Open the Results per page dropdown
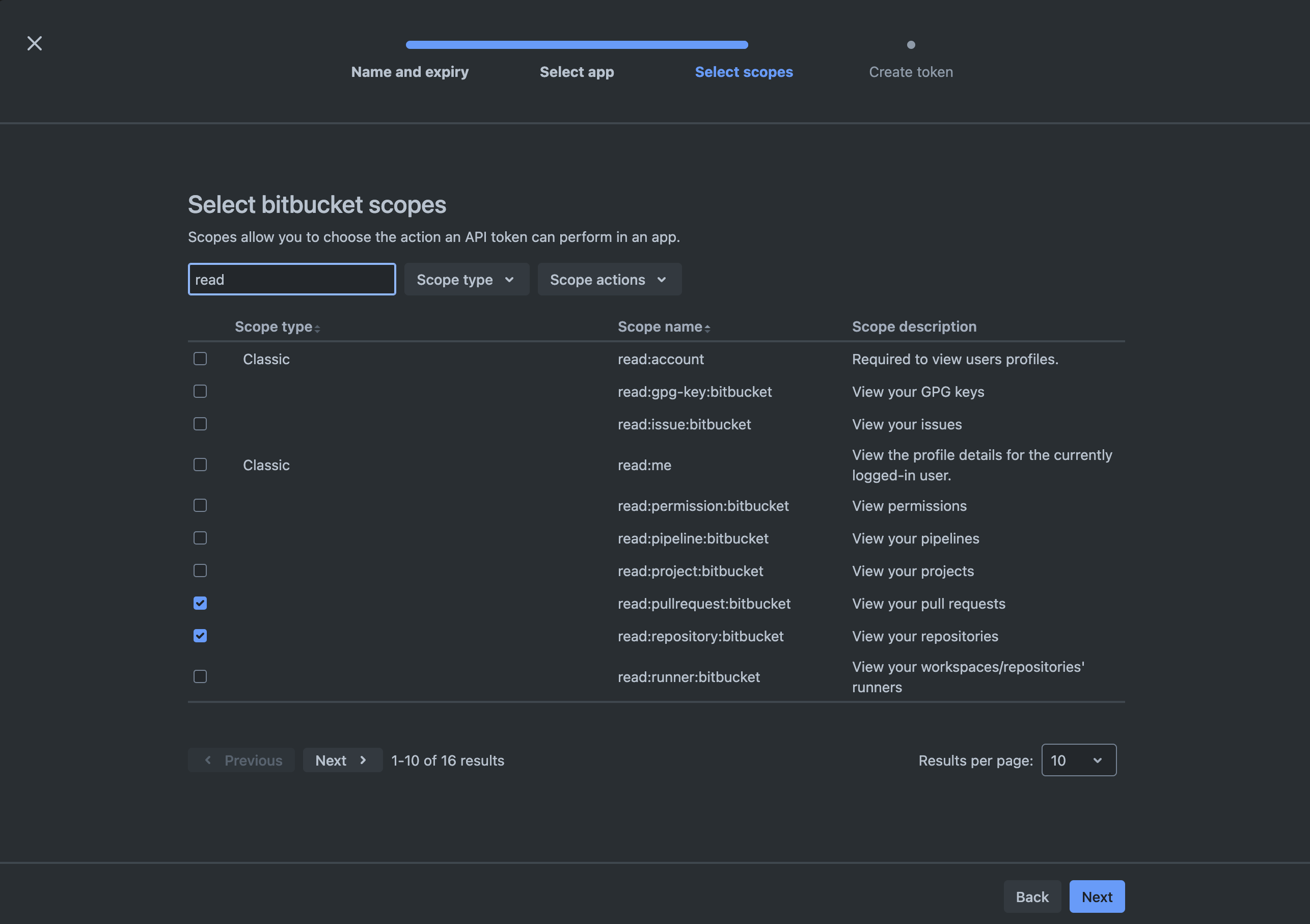The width and height of the screenshot is (1310, 924). coord(1078,759)
